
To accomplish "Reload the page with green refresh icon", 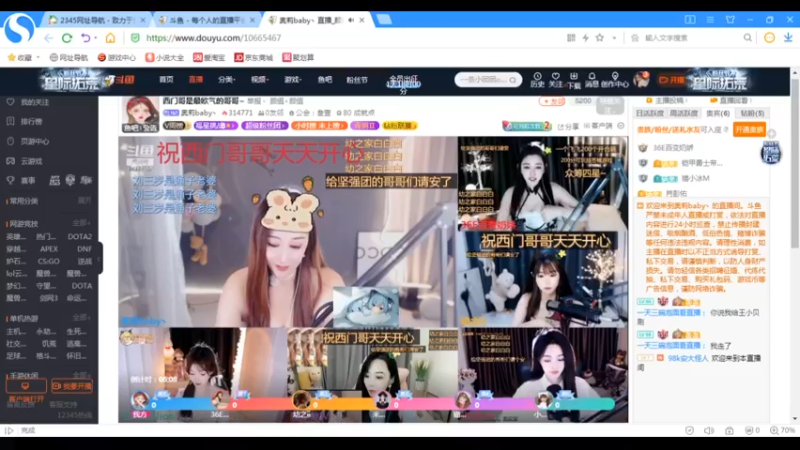I will click(x=67, y=38).
